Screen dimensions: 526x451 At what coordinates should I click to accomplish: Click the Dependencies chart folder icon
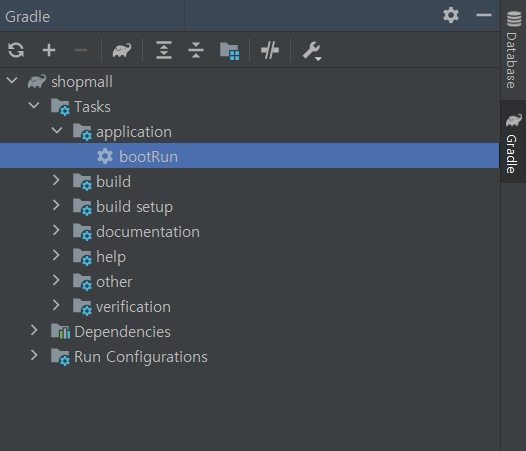pos(60,332)
